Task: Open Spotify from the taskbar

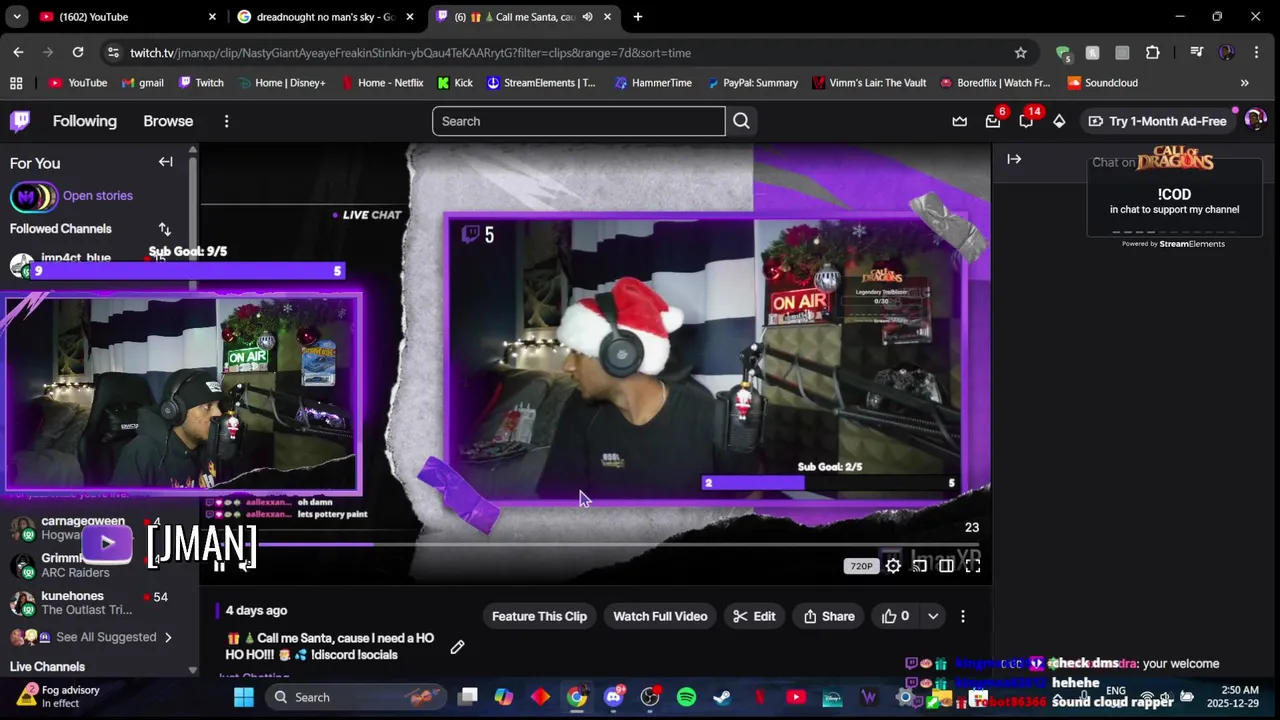Action: tap(686, 697)
